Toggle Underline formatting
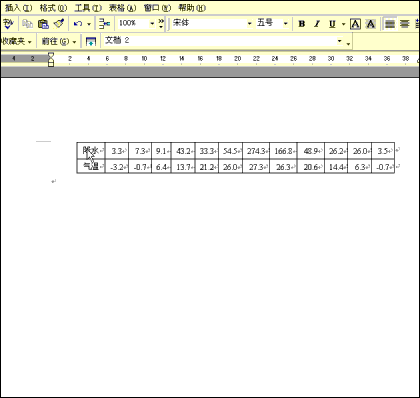420x398 pixels. (332, 24)
